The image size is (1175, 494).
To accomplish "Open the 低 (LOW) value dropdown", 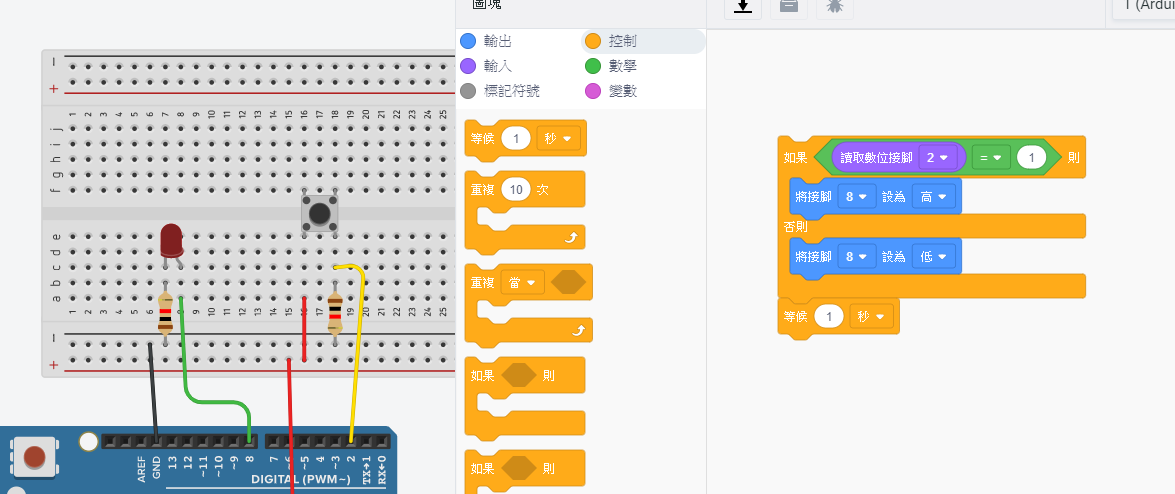I will [933, 256].
